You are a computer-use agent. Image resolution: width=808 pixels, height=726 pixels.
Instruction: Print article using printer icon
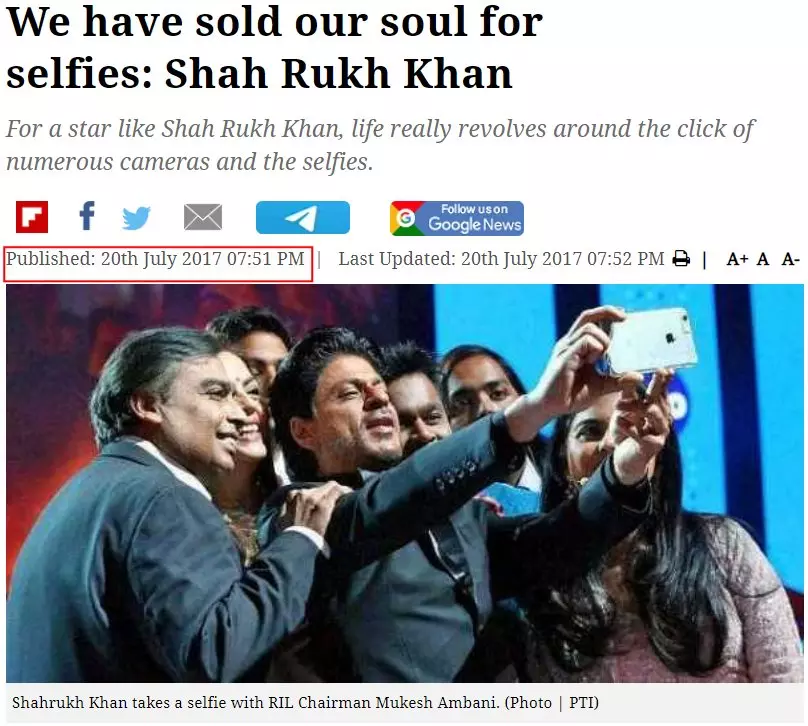coord(681,259)
